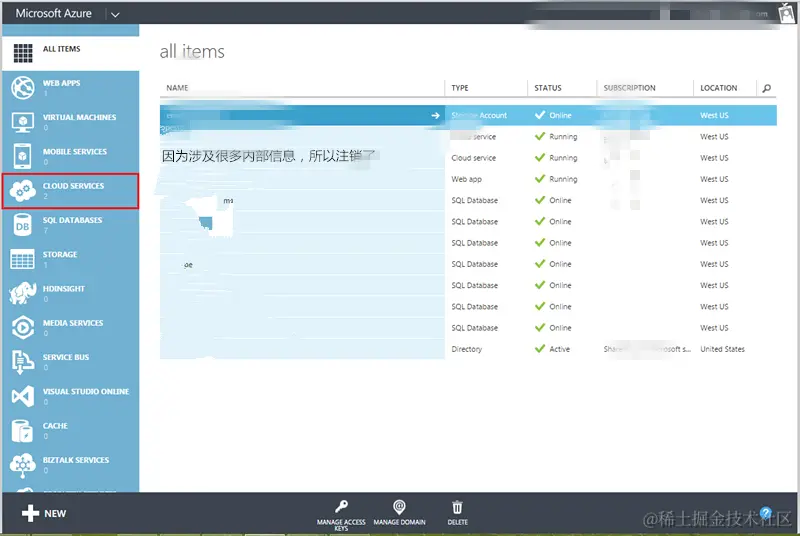This screenshot has width=800, height=536.
Task: Expand the Microsoft Azure dropdown chevron
Action: tap(115, 15)
